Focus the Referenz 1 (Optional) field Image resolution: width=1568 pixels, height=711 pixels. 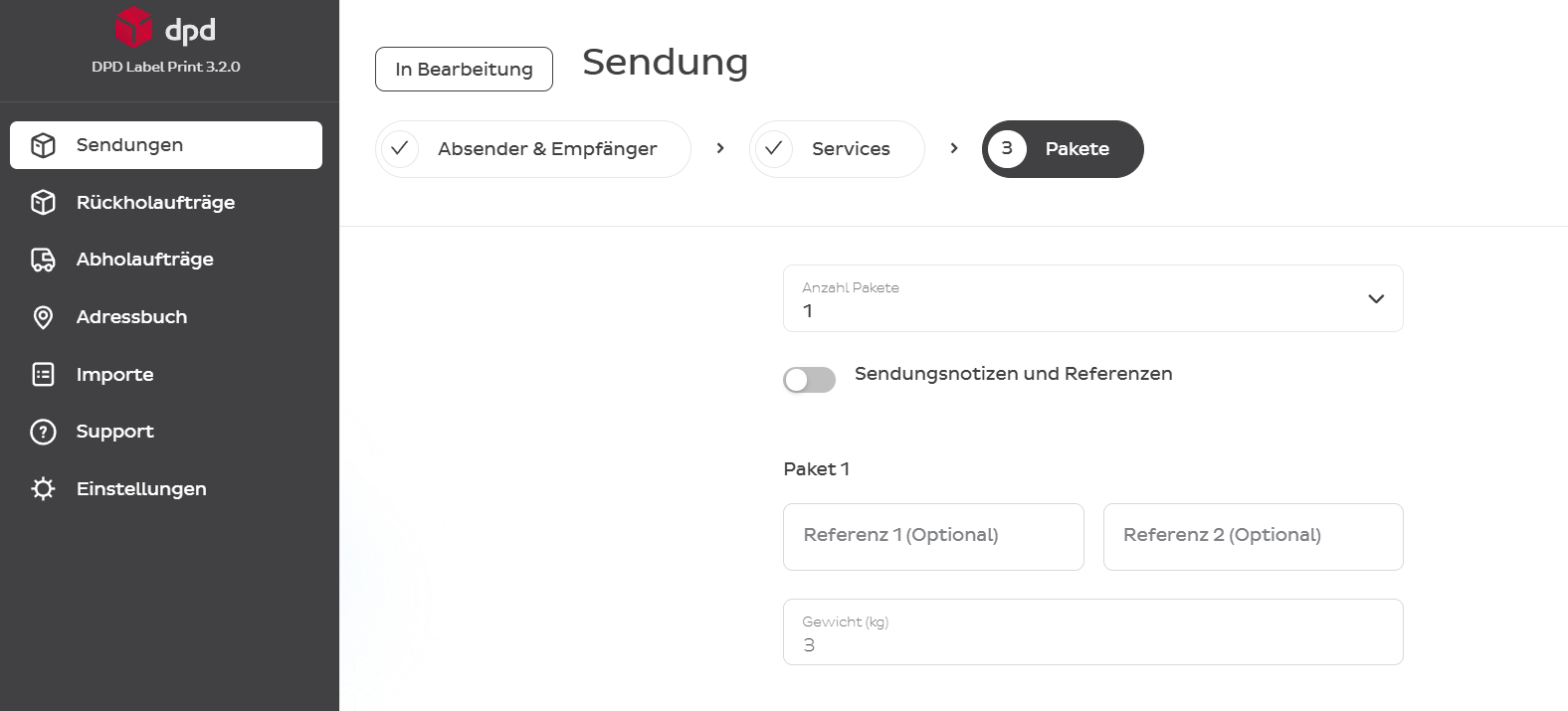click(x=933, y=537)
